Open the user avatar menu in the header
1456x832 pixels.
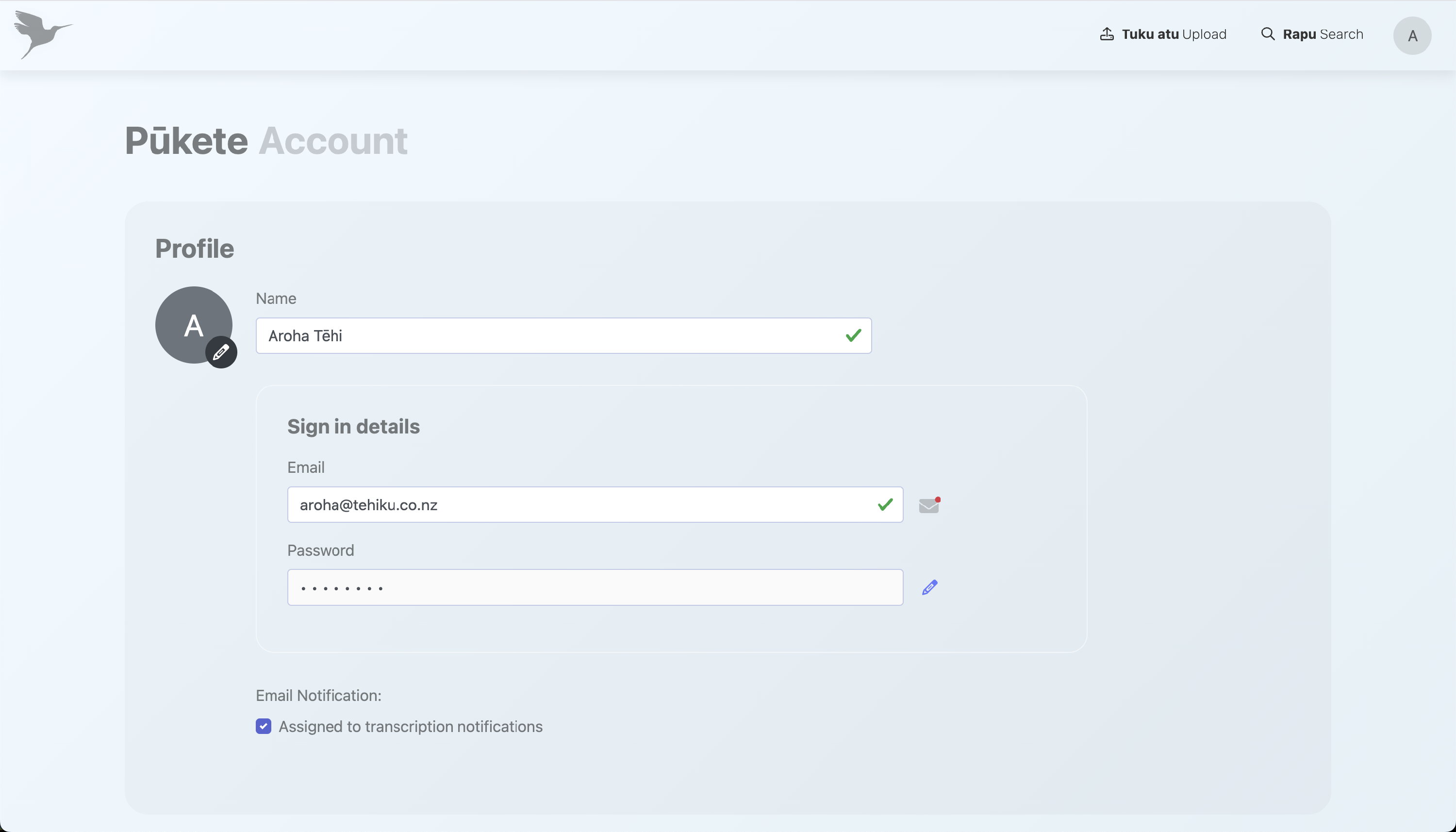[1412, 35]
